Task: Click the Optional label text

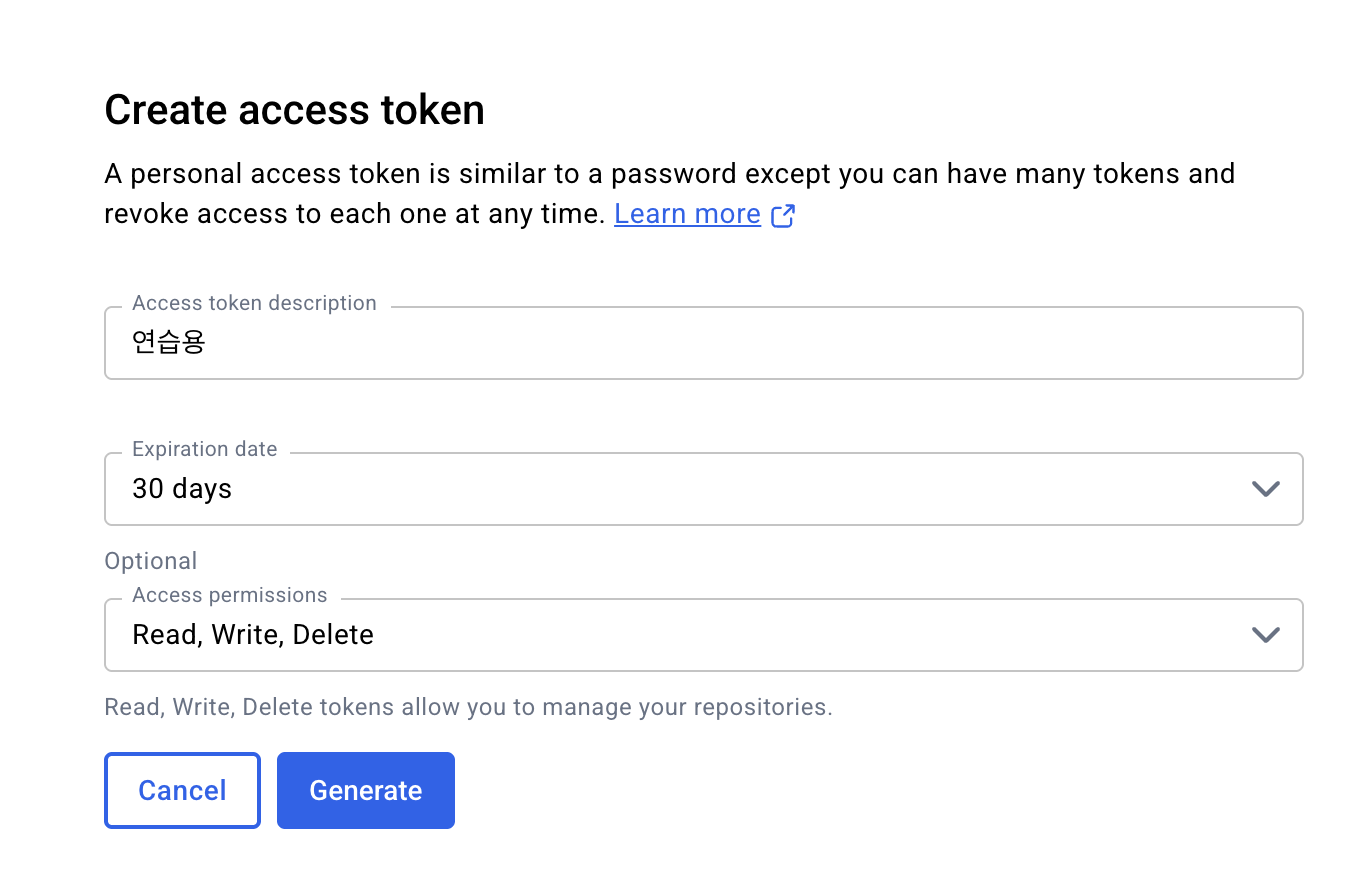Action: 151,561
